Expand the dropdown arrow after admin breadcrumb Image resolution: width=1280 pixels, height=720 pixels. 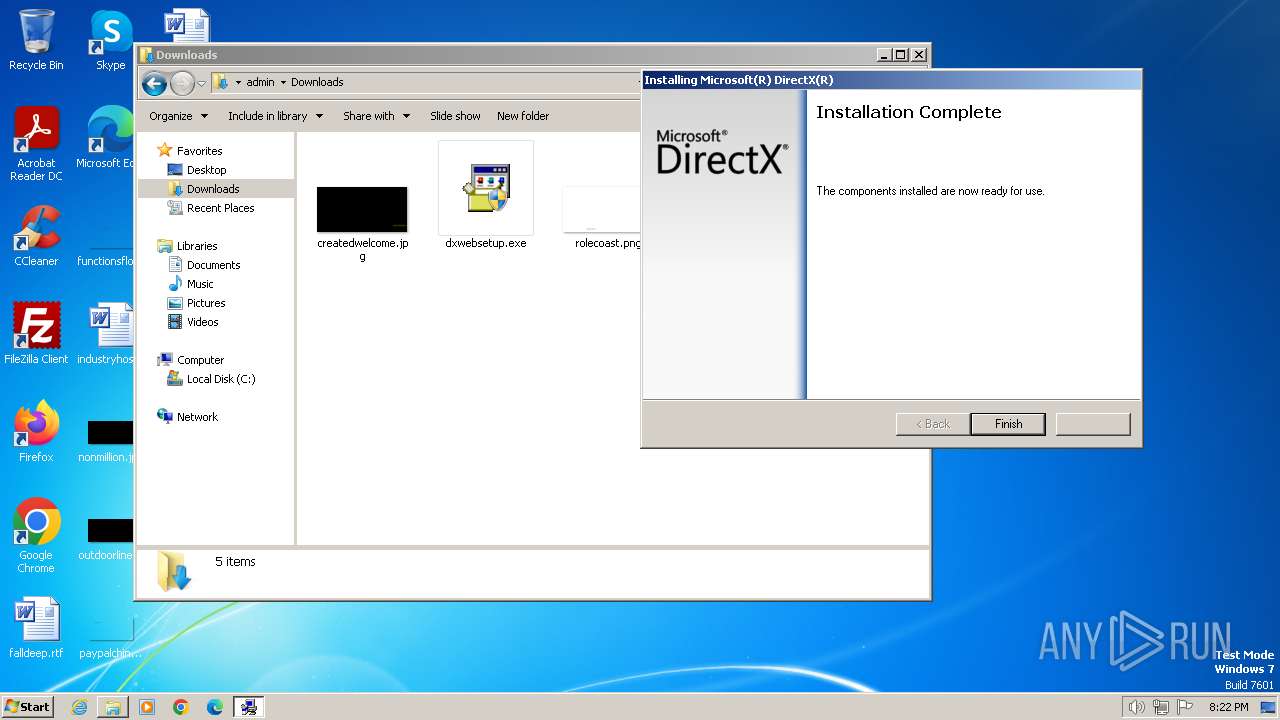point(283,82)
